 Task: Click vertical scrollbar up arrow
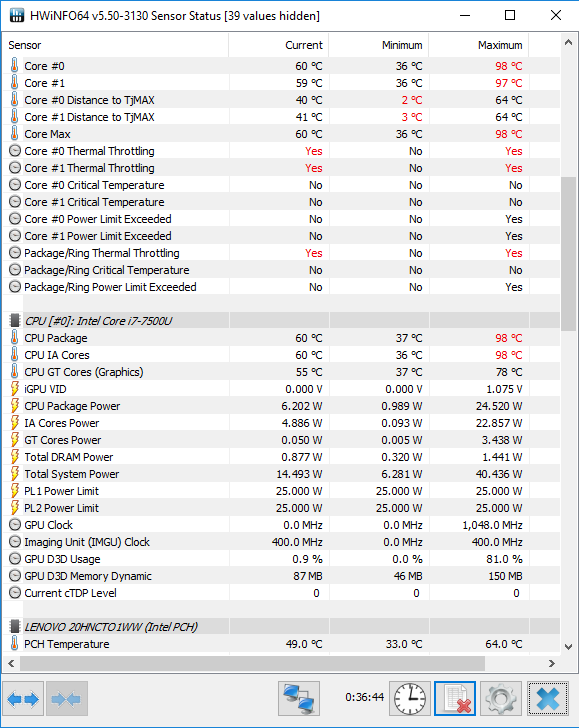tap(568, 42)
